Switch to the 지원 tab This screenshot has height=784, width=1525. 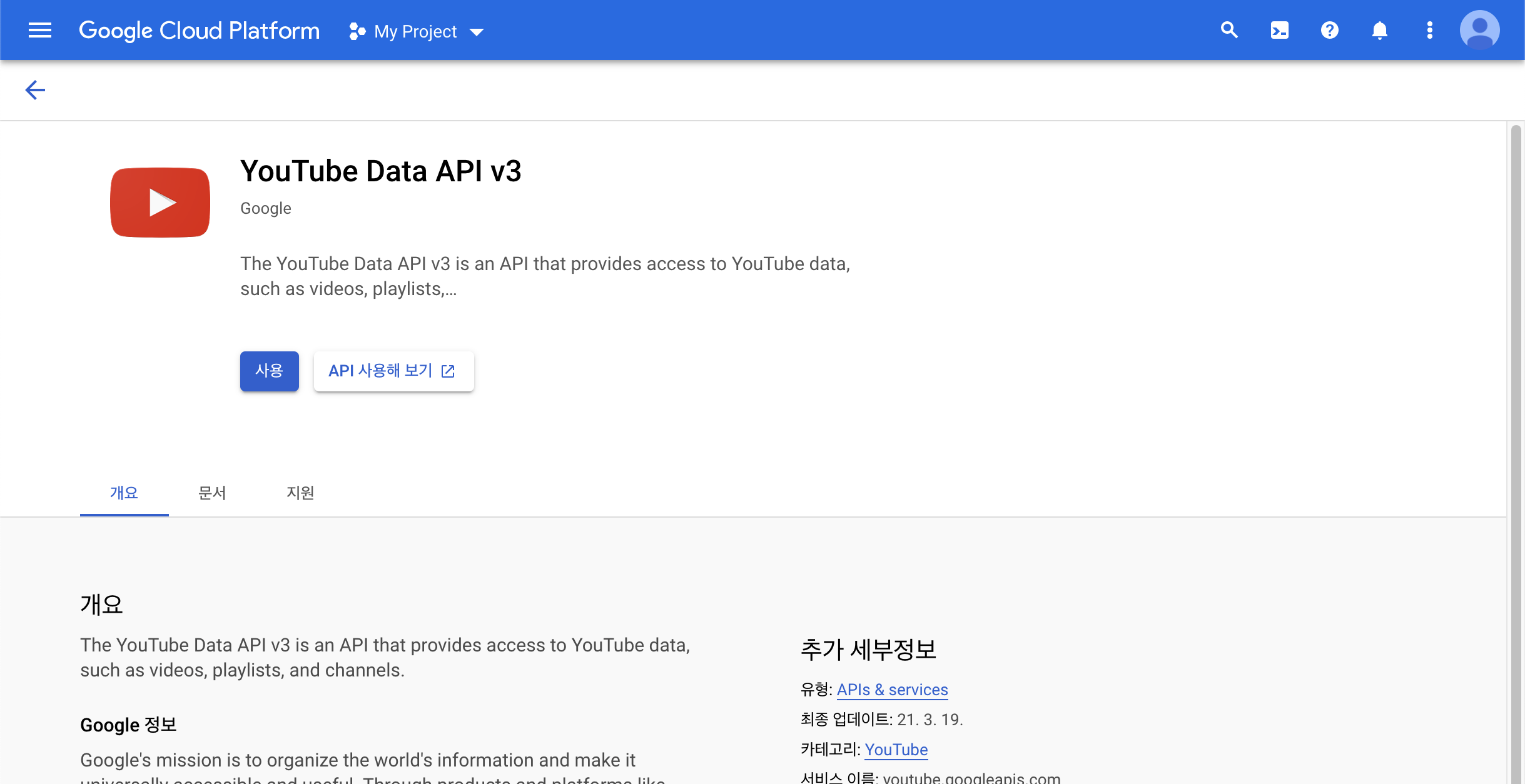pyautogui.click(x=300, y=493)
